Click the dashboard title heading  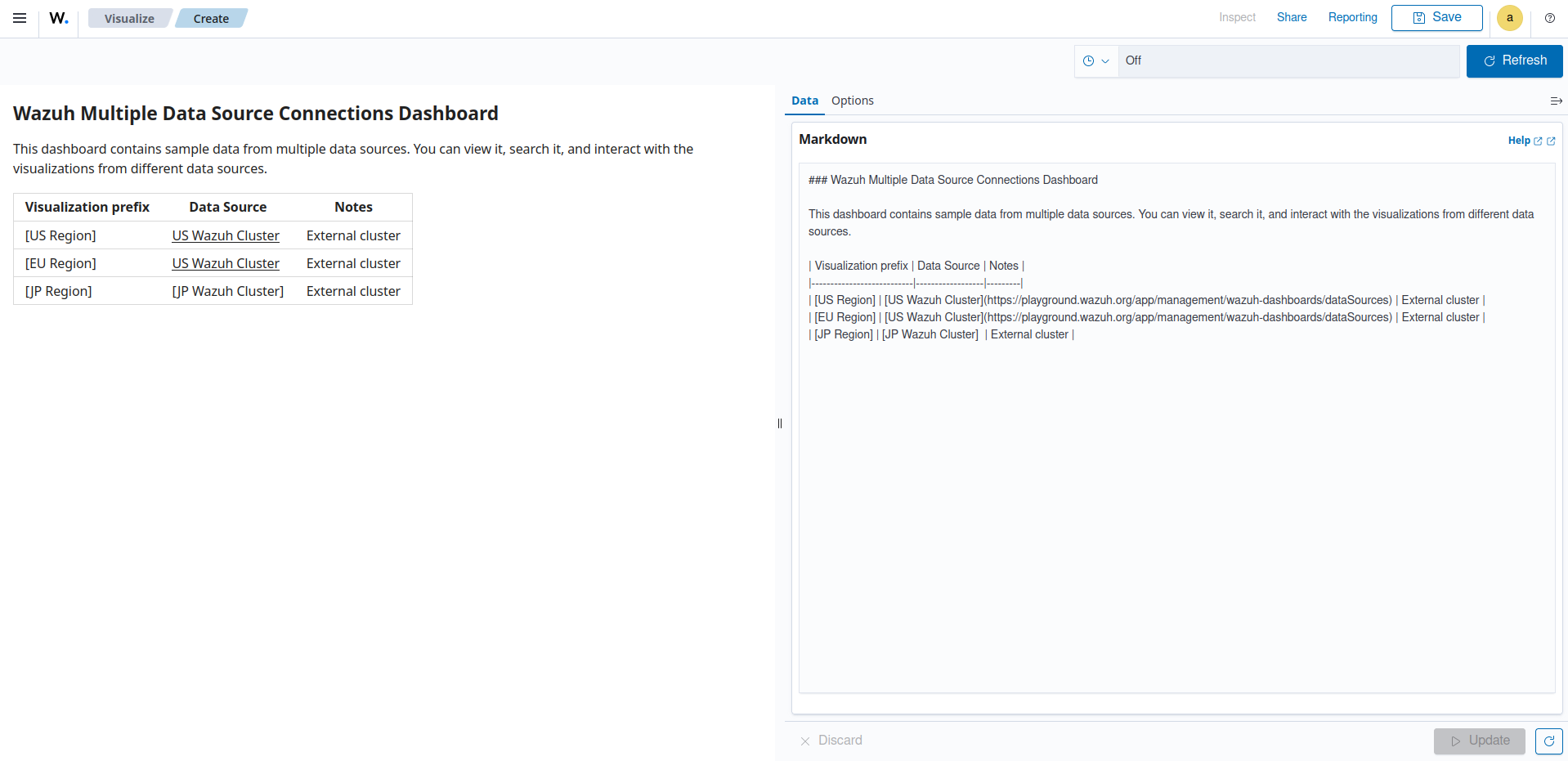[256, 113]
